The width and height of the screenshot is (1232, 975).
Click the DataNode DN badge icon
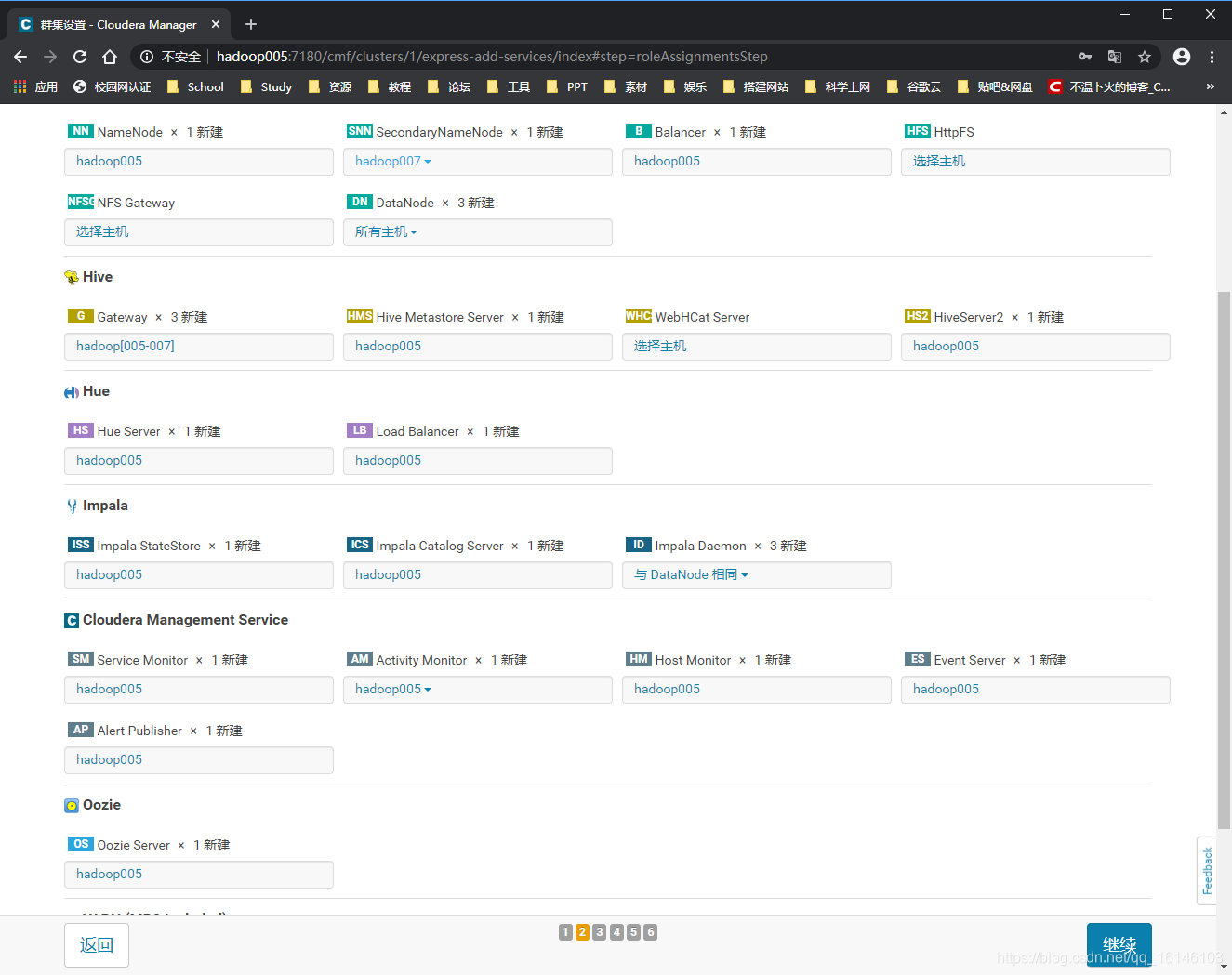[360, 202]
